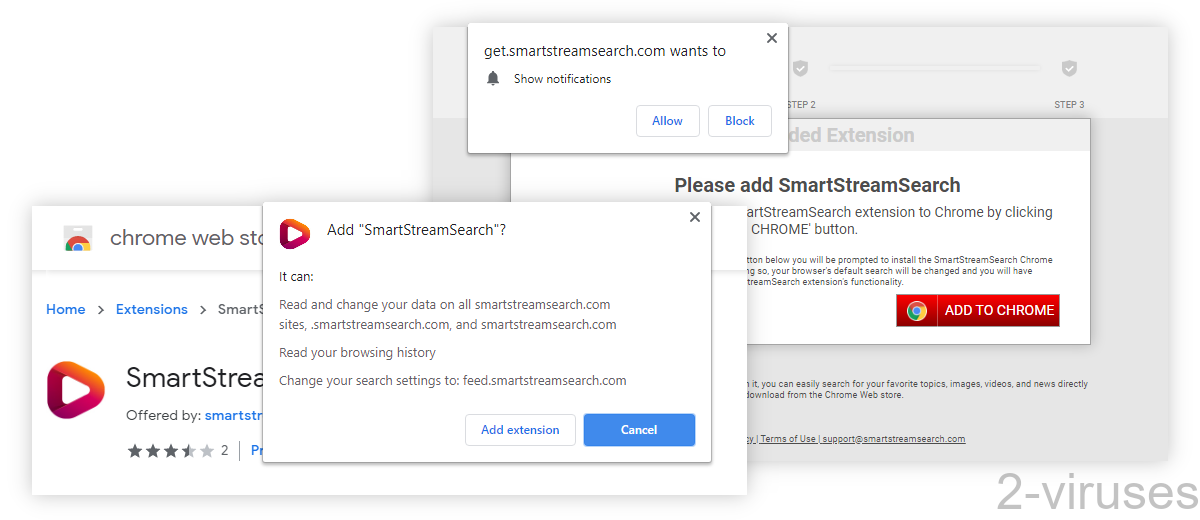Click 'Read your browsing history' permission text

[x=357, y=352]
